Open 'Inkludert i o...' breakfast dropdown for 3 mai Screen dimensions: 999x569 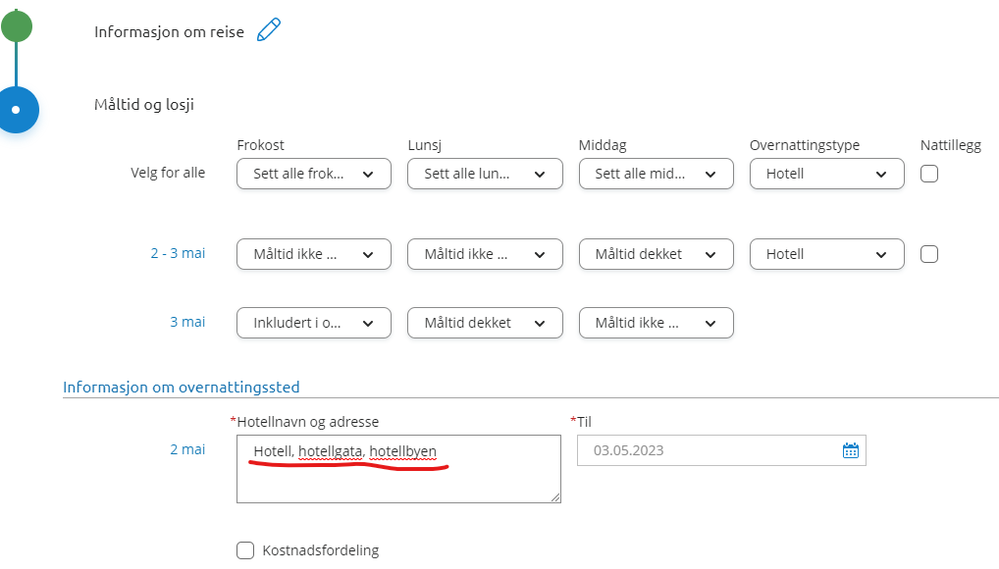coord(313,323)
